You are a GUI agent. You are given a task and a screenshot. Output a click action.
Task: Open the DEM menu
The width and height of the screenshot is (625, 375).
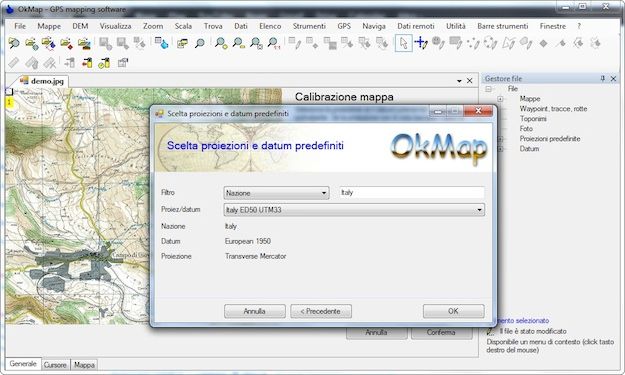pyautogui.click(x=80, y=26)
